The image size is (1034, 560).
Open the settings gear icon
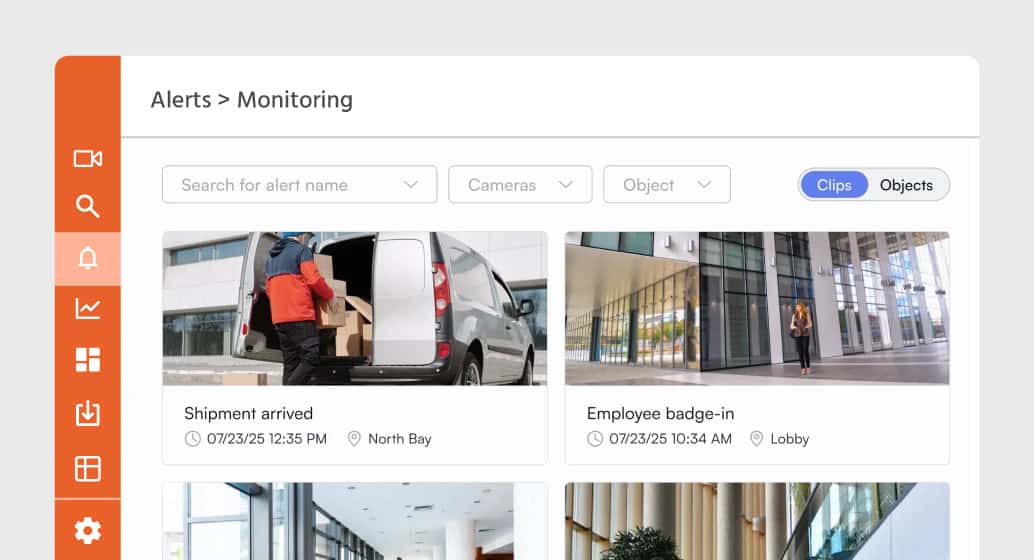pyautogui.click(x=88, y=530)
